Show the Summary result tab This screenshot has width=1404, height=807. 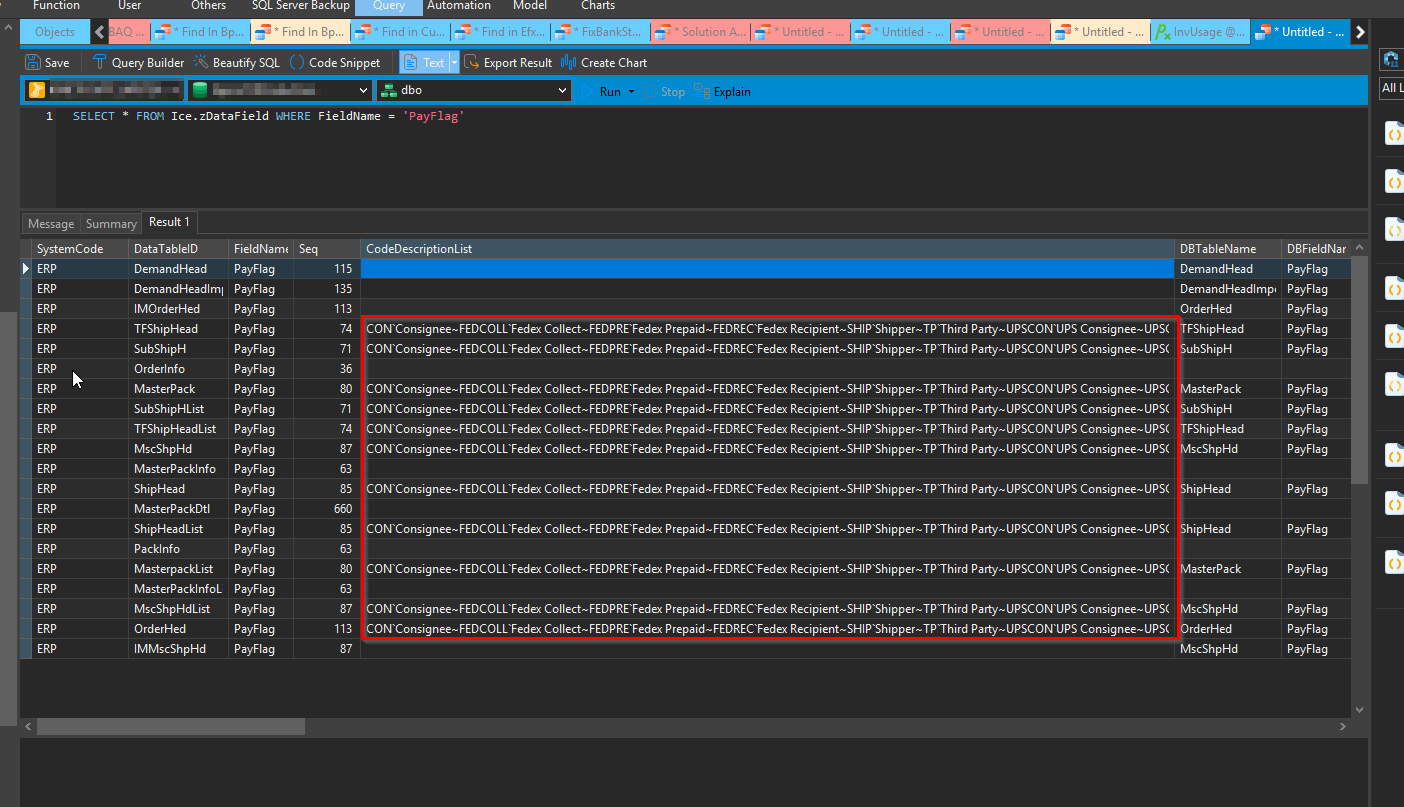pos(111,224)
